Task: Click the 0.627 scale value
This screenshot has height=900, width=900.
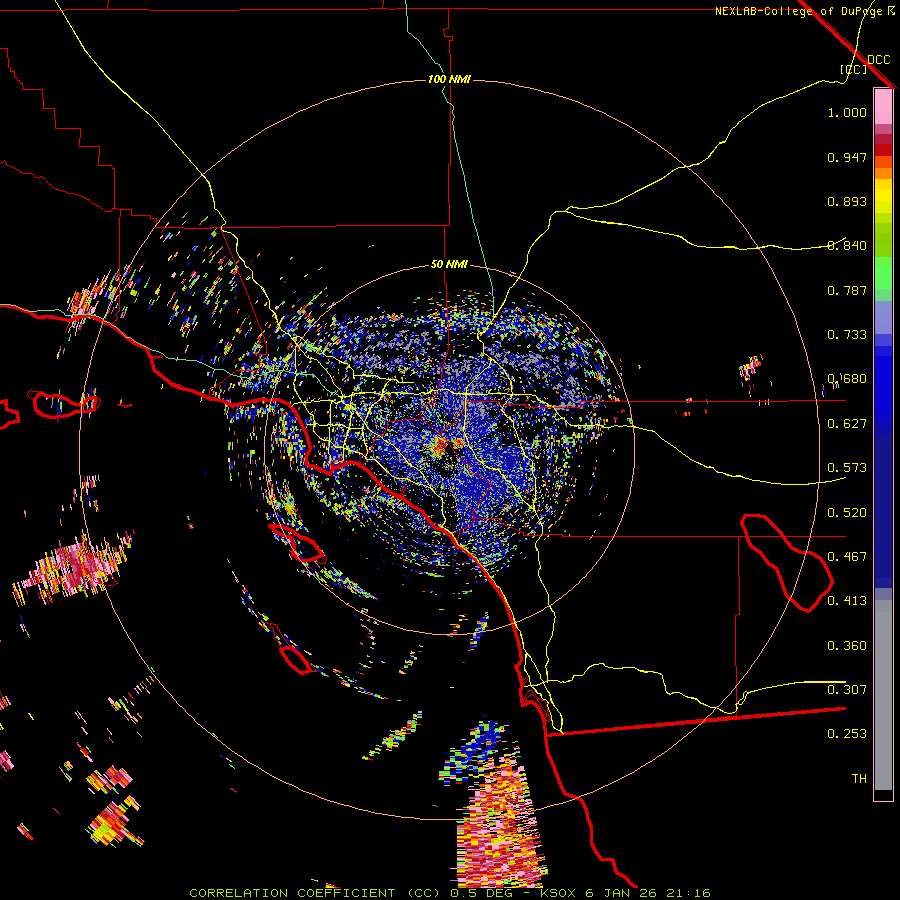Action: pos(847,424)
